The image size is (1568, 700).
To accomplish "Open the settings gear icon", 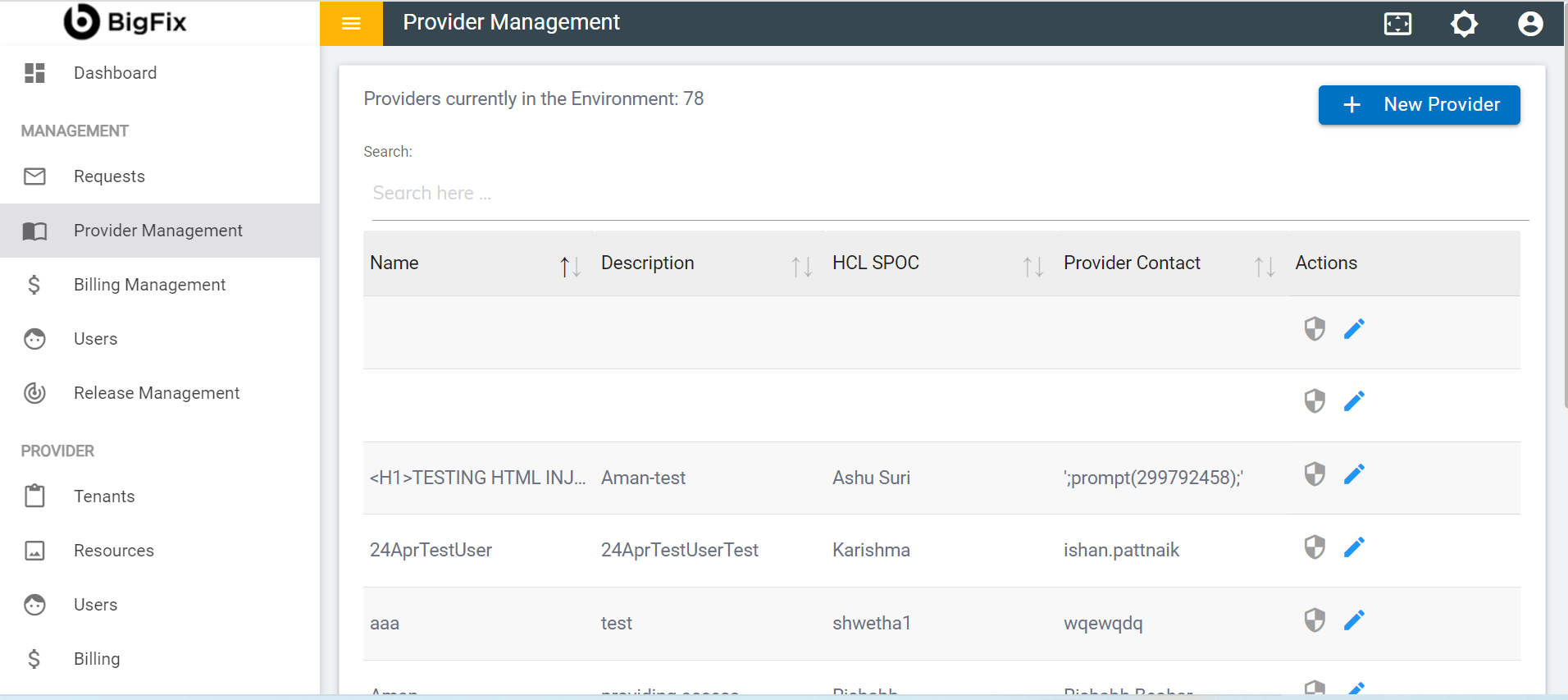I will pyautogui.click(x=1464, y=24).
